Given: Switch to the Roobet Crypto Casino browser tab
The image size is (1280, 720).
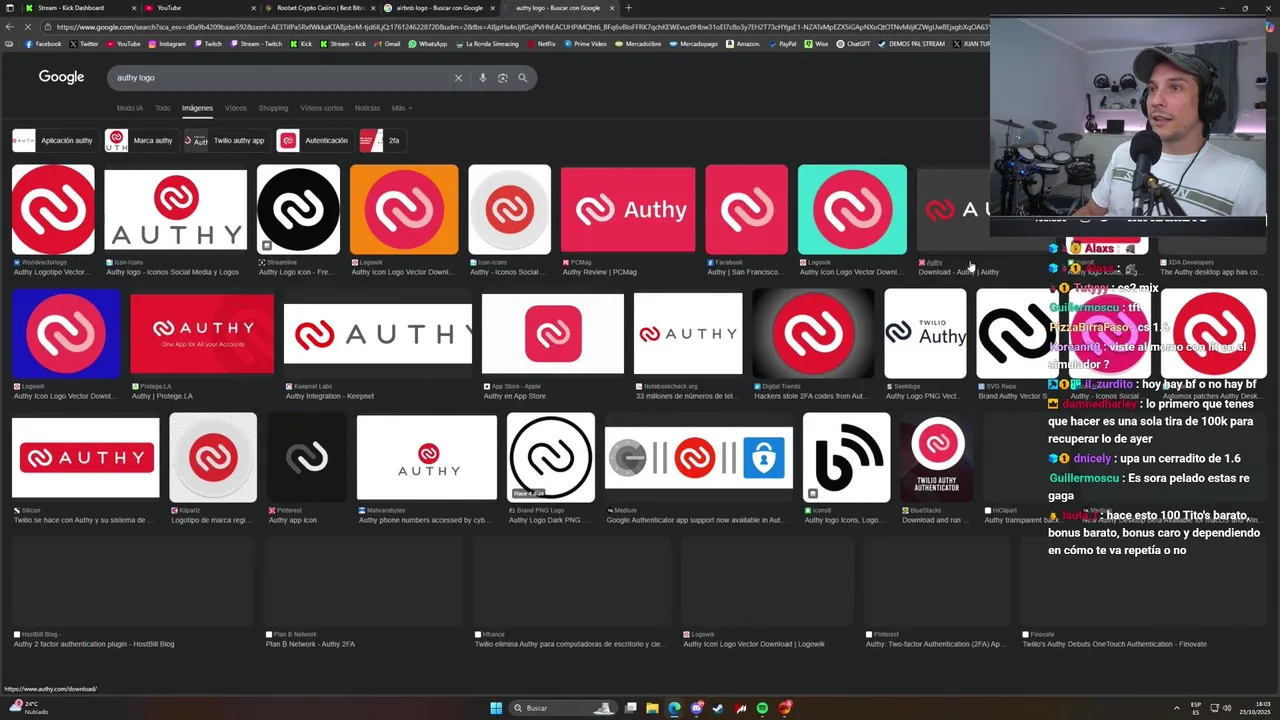Looking at the screenshot, I should click(x=318, y=8).
